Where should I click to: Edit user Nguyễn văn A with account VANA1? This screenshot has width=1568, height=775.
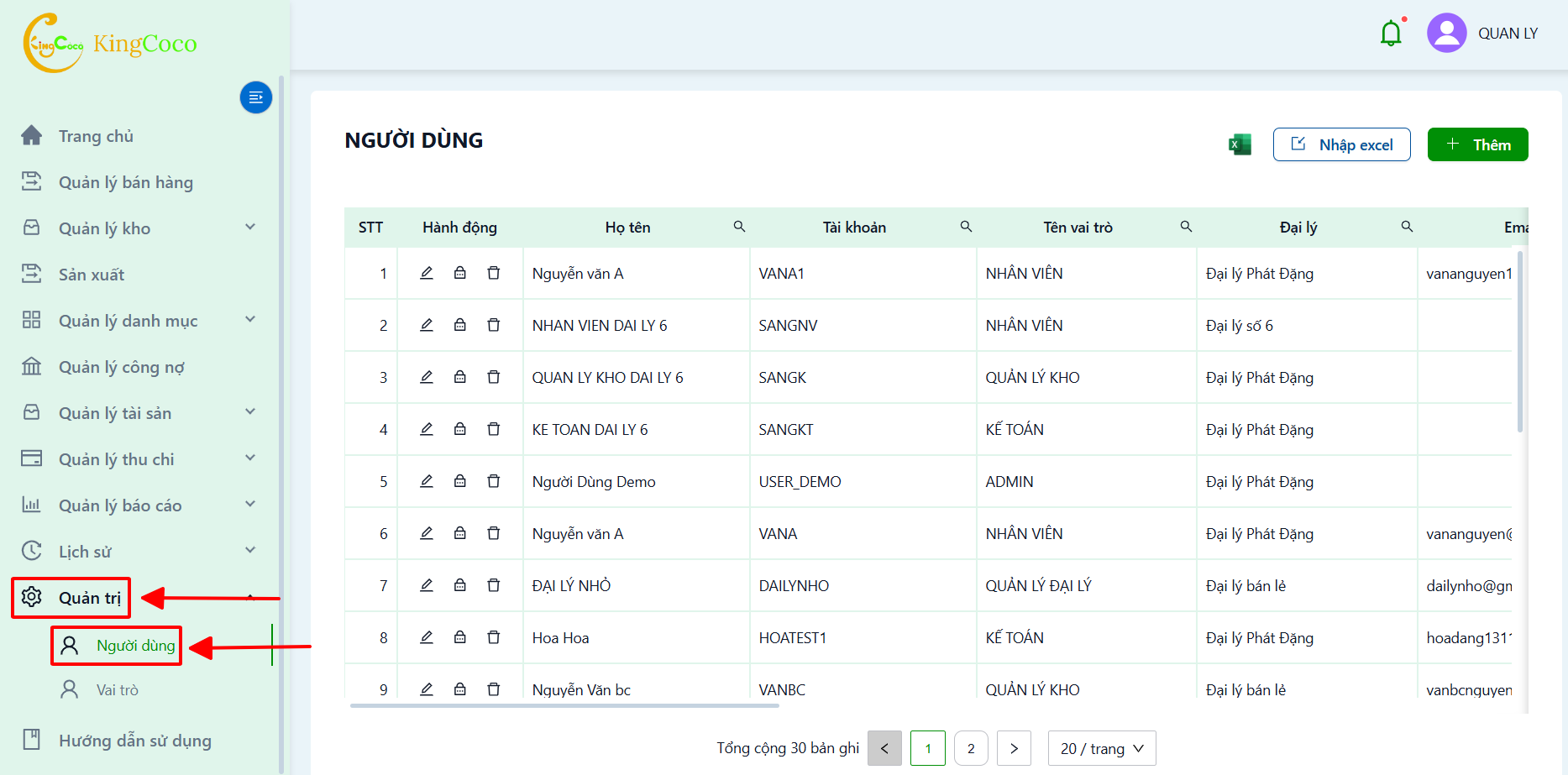(x=427, y=273)
